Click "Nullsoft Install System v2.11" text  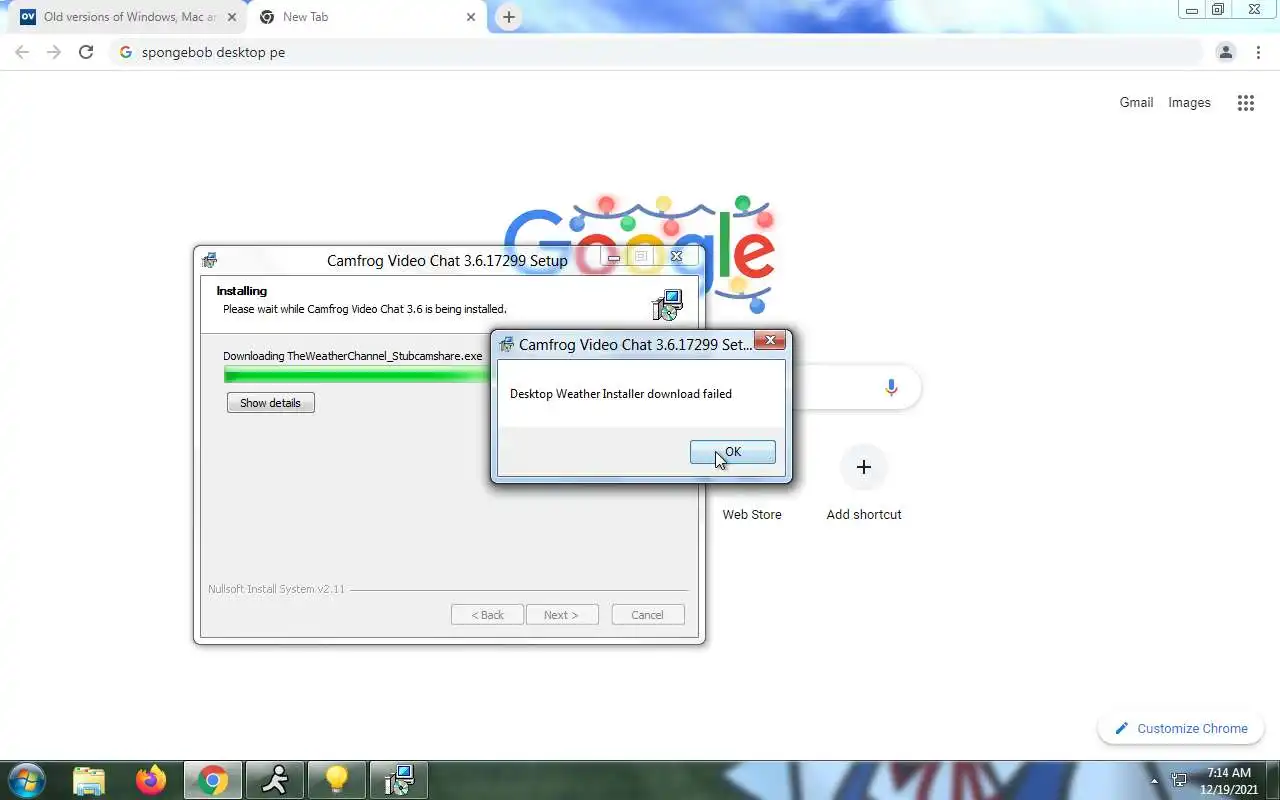pos(276,589)
